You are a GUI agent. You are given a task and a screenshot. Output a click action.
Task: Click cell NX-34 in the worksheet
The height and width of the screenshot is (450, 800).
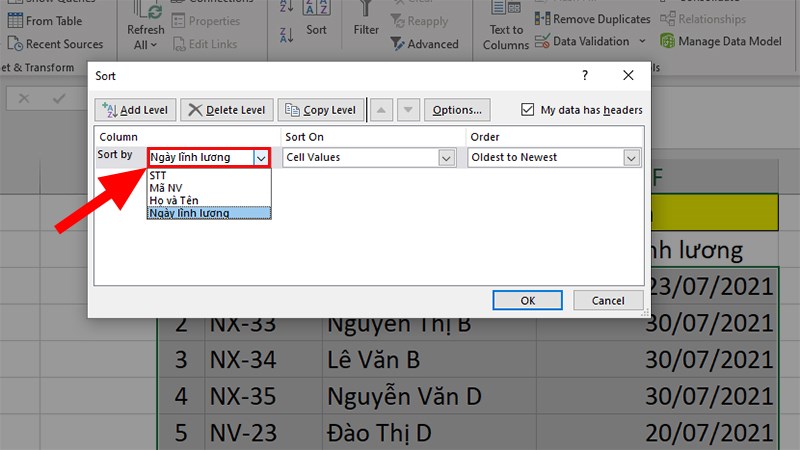coord(263,360)
